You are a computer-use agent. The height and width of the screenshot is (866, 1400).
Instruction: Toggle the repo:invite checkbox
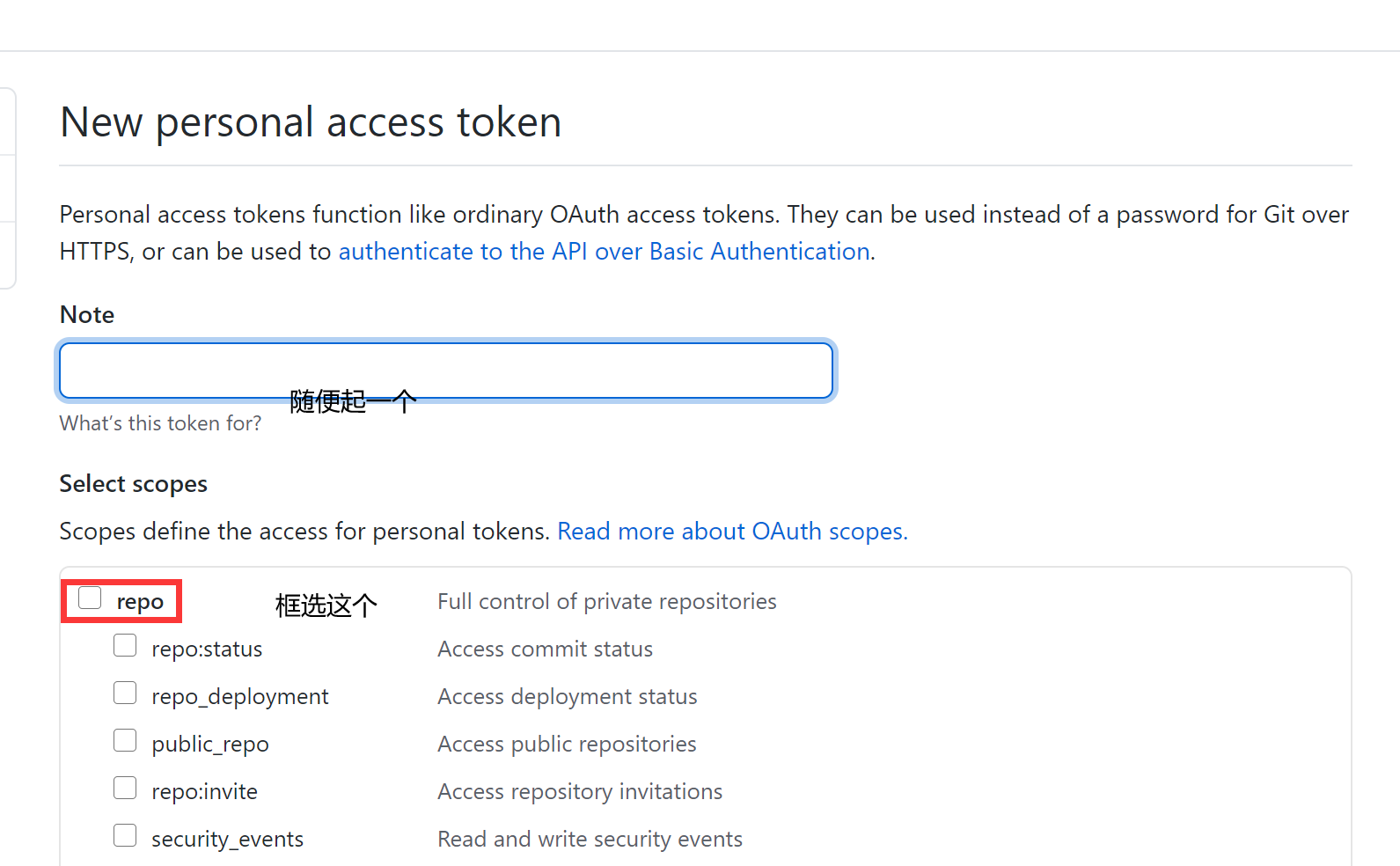coord(125,789)
